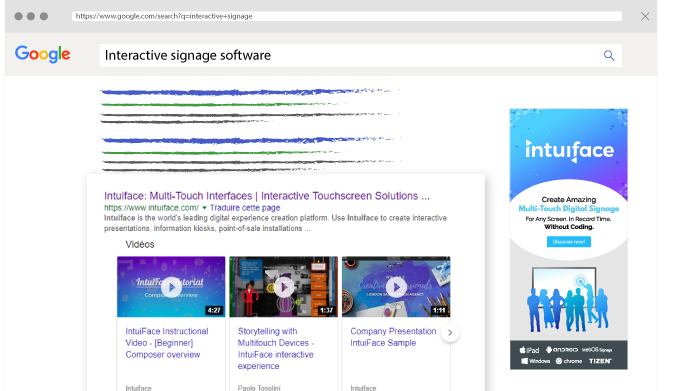The width and height of the screenshot is (681, 391).
Task: Click the Without Coding ad text
Action: click(x=569, y=227)
